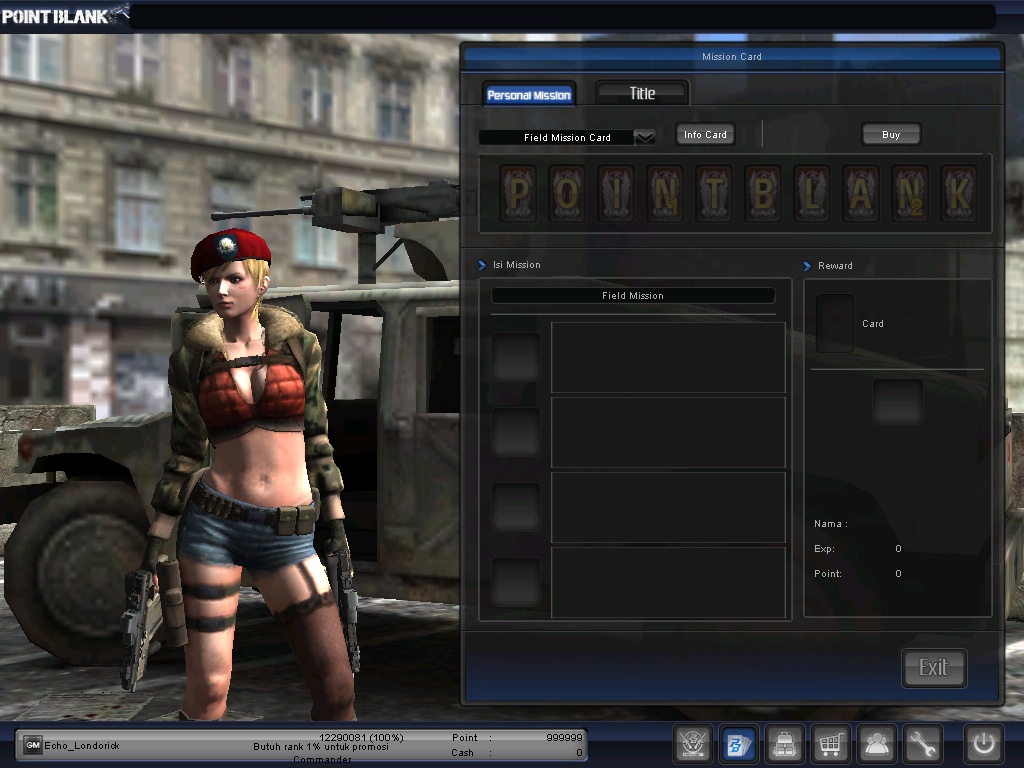Click the Exit button
The width and height of the screenshot is (1024, 768).
[934, 667]
